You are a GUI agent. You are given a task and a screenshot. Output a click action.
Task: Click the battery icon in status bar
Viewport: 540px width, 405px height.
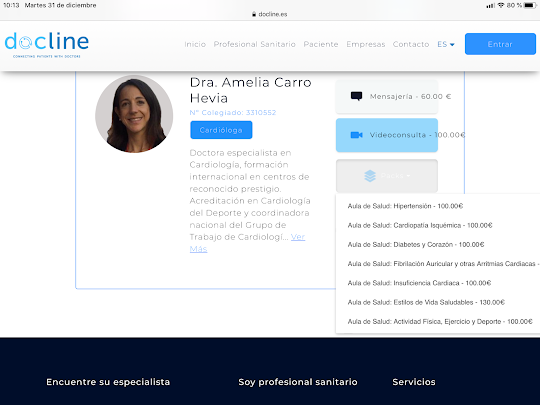[530, 5]
